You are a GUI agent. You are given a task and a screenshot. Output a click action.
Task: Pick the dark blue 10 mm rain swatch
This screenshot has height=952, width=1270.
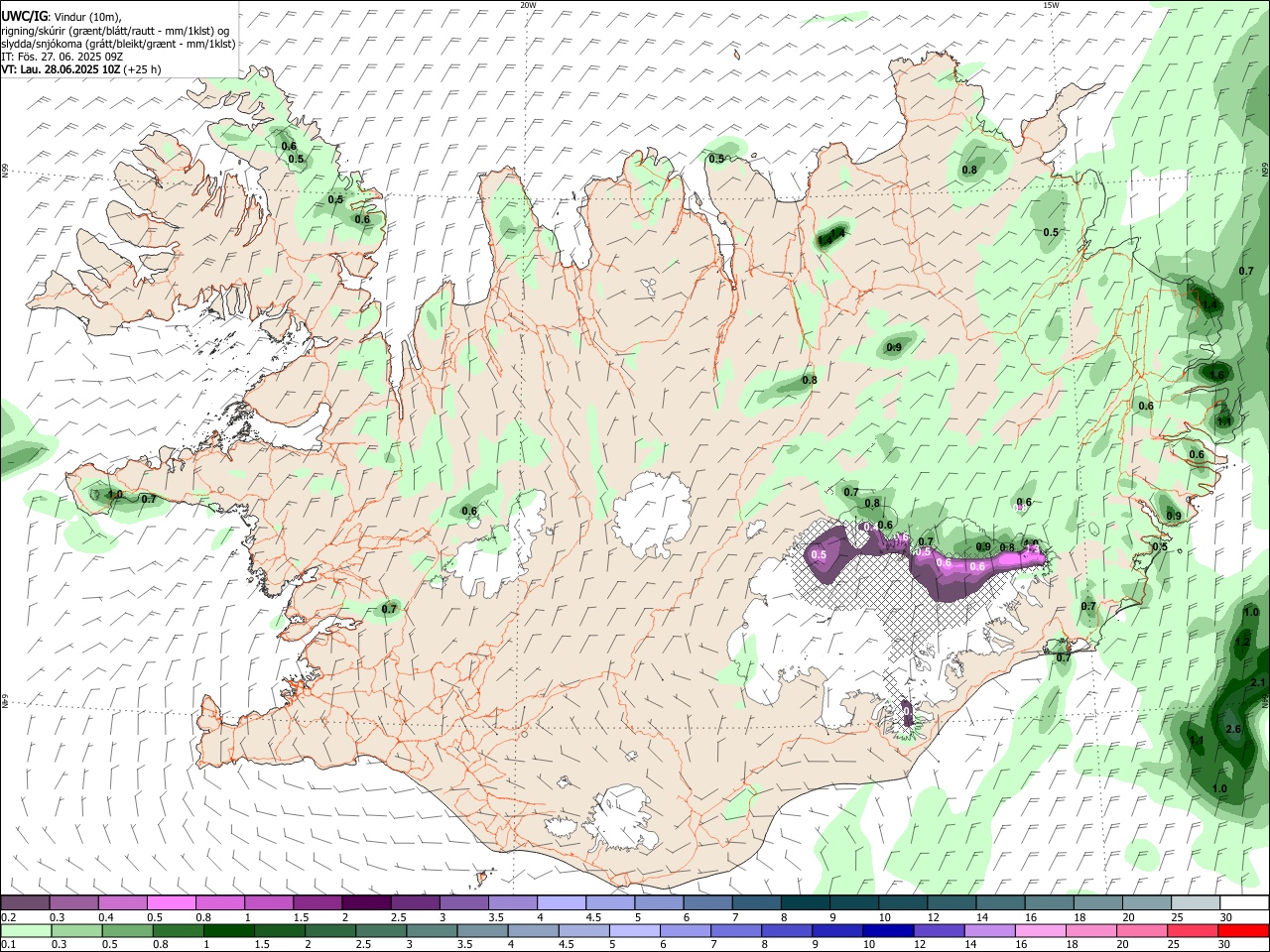tap(887, 930)
